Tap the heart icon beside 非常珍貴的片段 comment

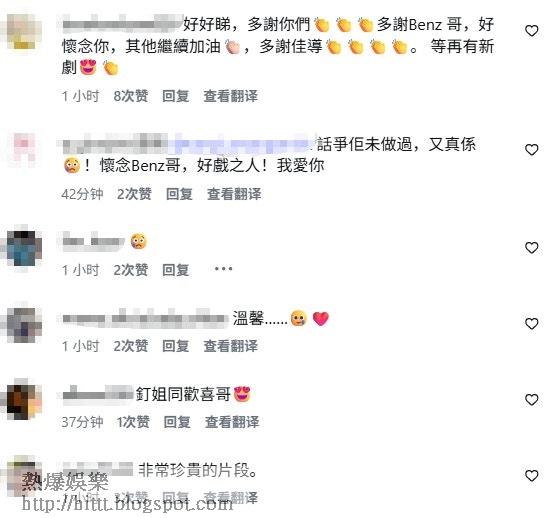tap(531, 476)
